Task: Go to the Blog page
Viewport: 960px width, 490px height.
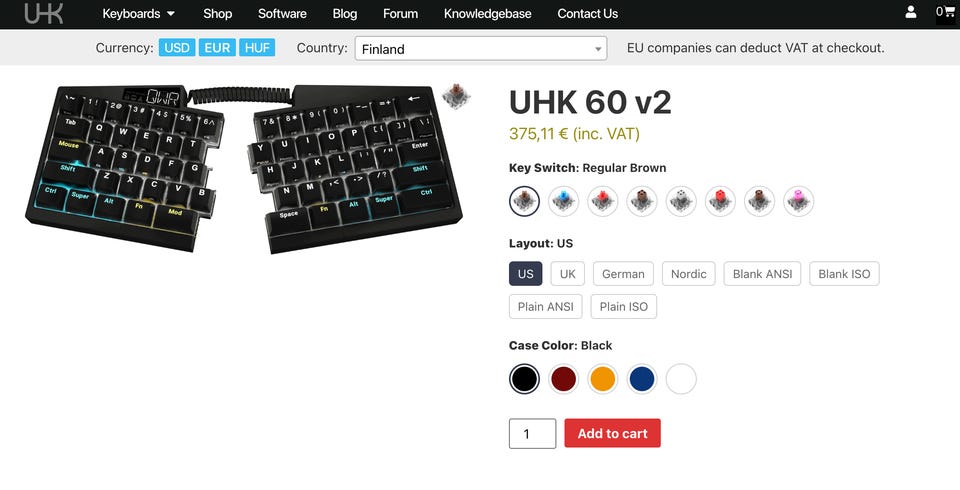Action: pyautogui.click(x=345, y=13)
